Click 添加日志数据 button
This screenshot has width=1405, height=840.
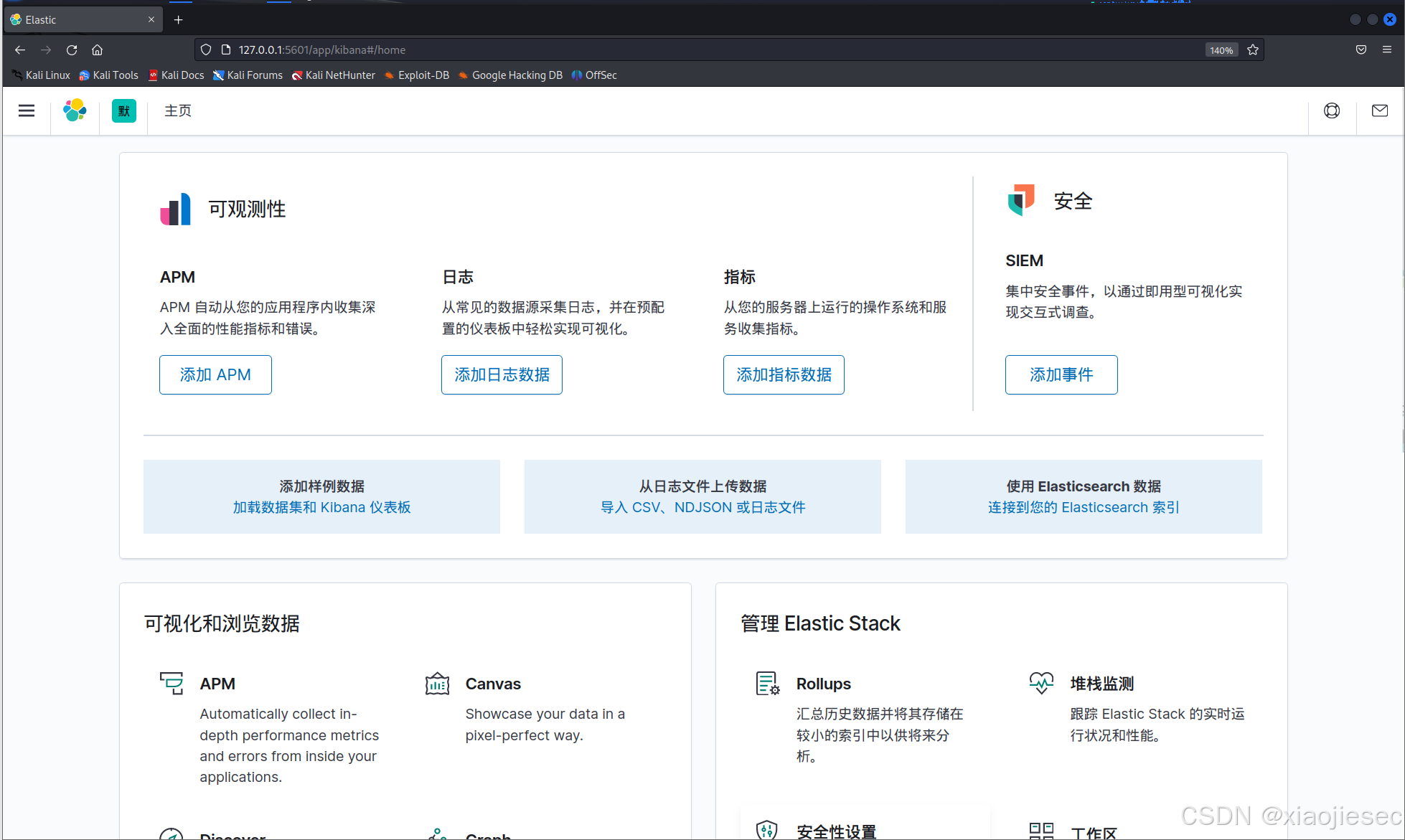pos(502,374)
